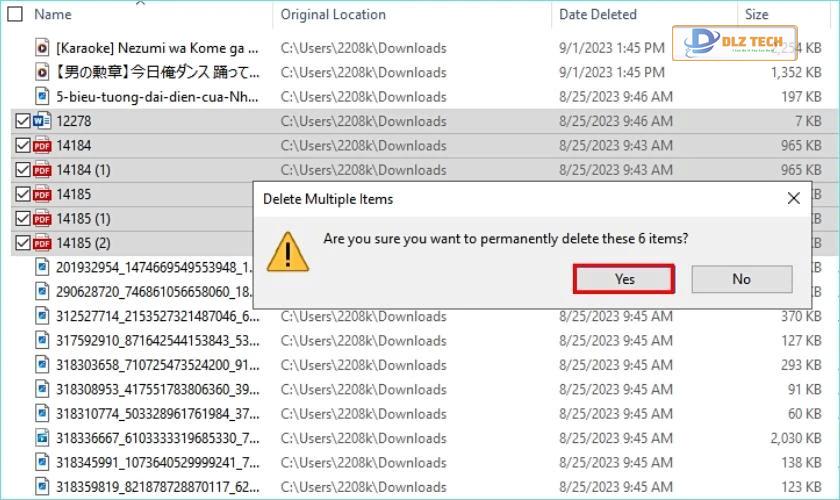Image resolution: width=840 pixels, height=500 pixels.
Task: Select the file name 14185 (2)
Action: coord(83,243)
